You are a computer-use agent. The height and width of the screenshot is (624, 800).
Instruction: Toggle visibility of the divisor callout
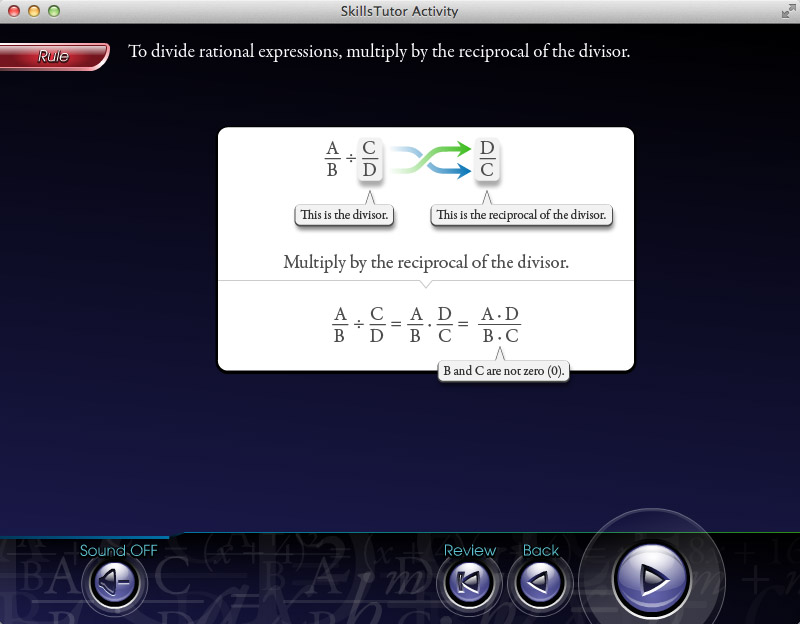tap(344, 215)
